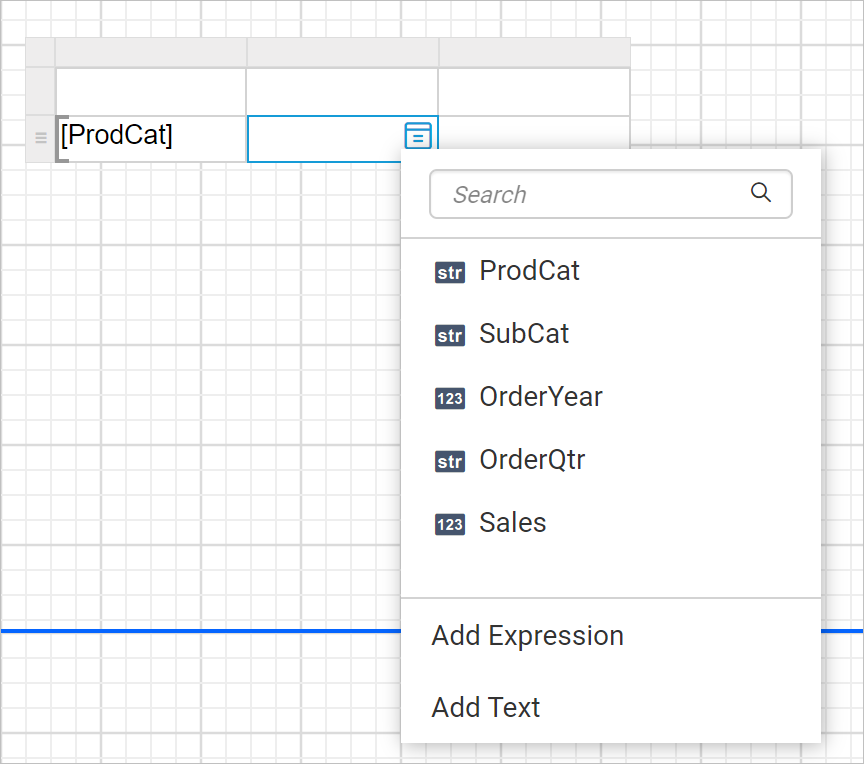Click the str type icon next to ProdCat

tap(450, 272)
